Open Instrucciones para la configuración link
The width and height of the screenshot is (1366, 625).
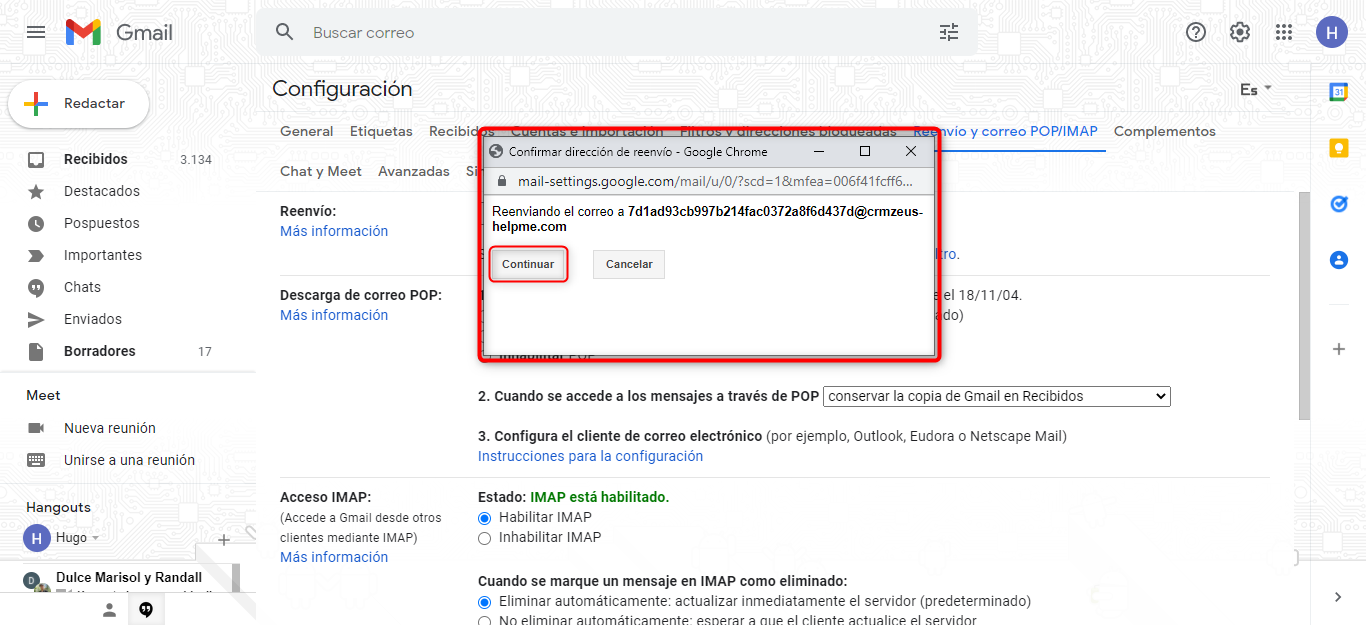590,456
